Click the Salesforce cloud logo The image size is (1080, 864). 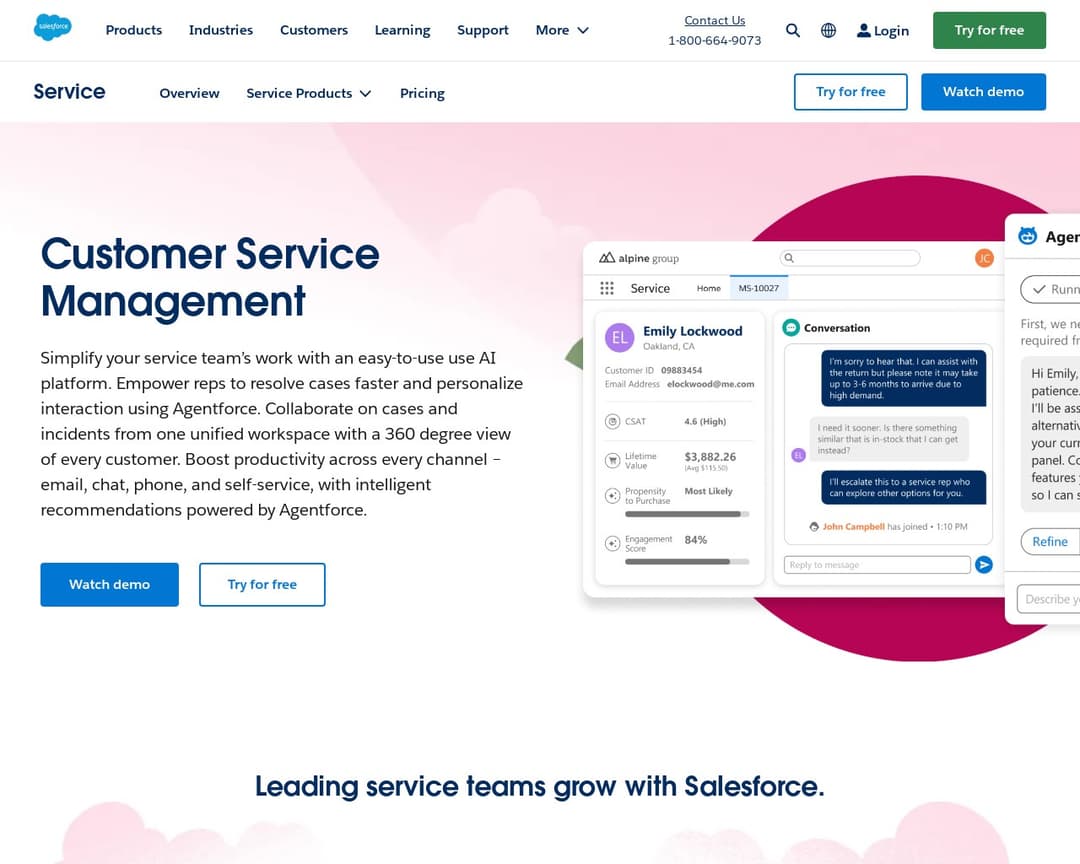[x=52, y=28]
